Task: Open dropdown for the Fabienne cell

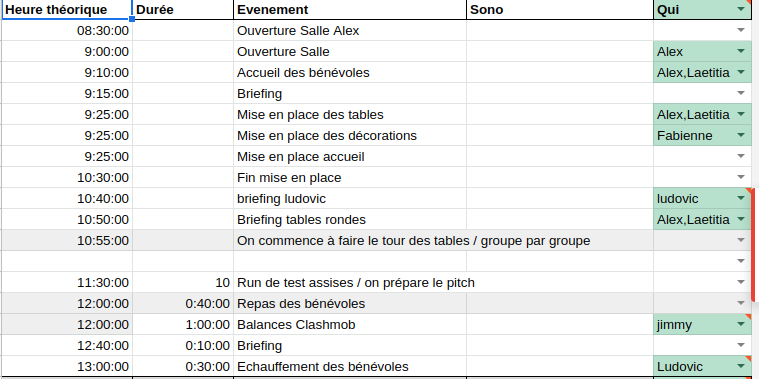Action: (741, 136)
